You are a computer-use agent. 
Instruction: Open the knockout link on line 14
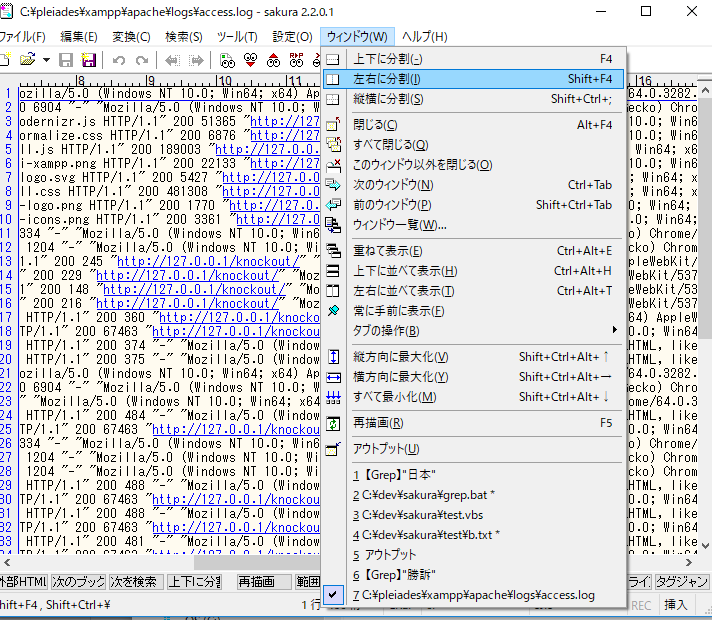pos(188,276)
